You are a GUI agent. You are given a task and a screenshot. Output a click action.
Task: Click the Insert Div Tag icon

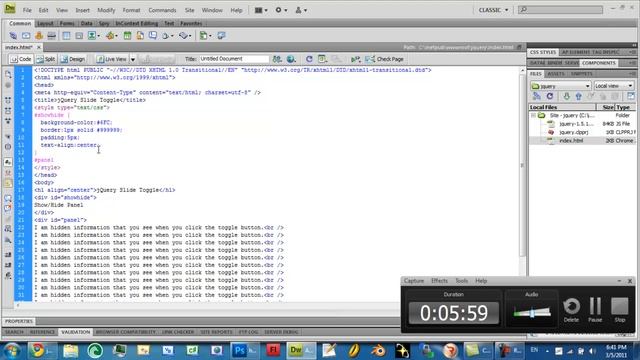[x=79, y=36]
